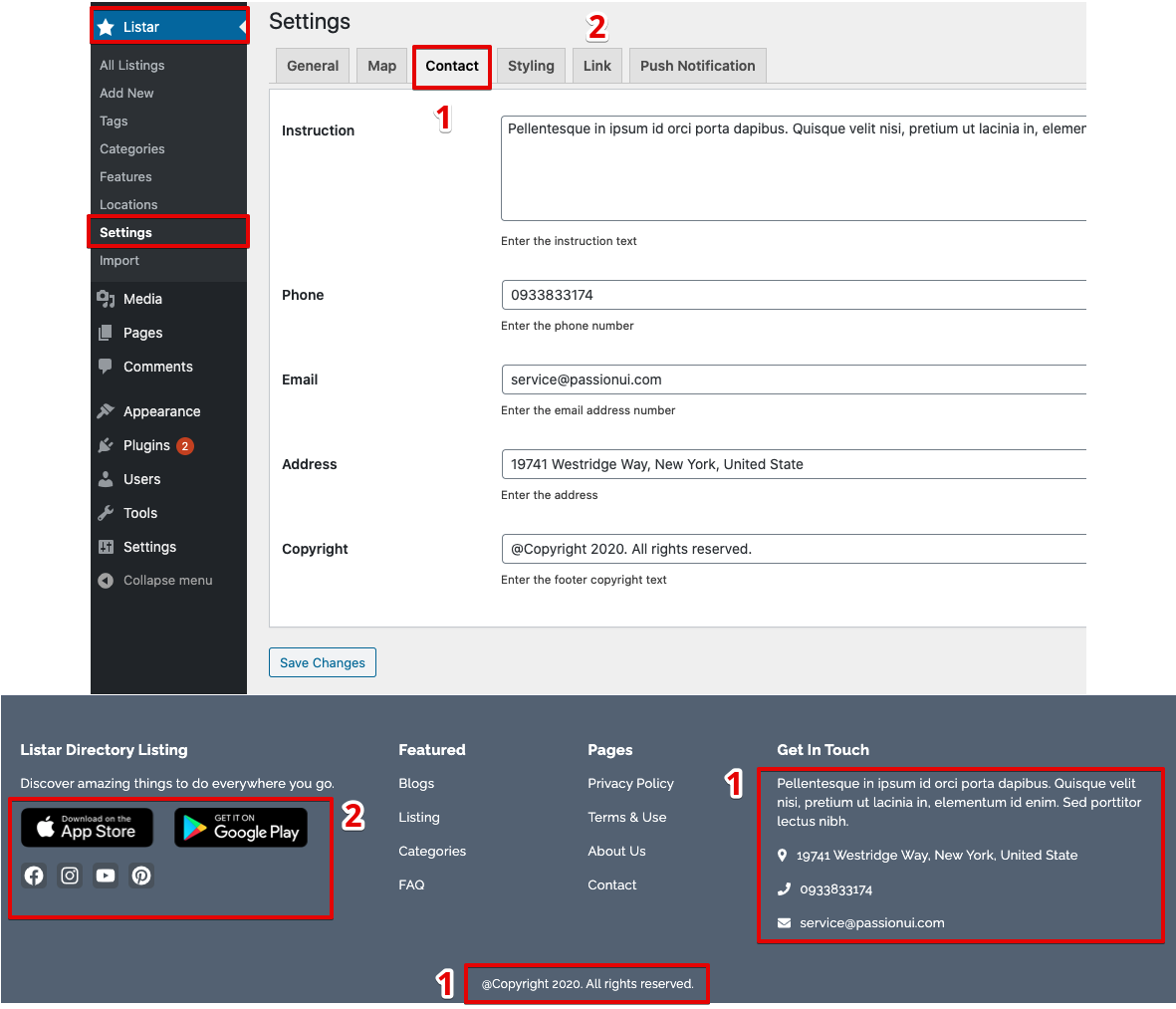
Task: Collapse the admin sidebar menu
Action: tap(108, 580)
